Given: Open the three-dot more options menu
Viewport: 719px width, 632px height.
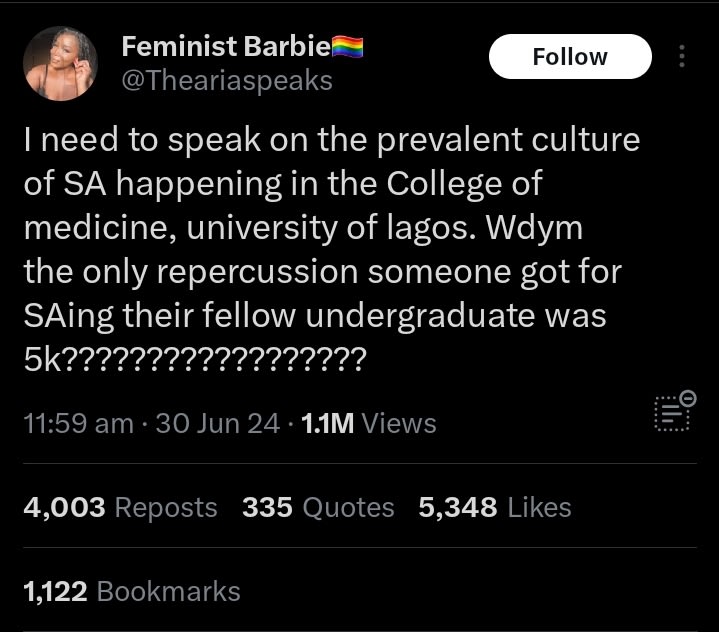Looking at the screenshot, I should (682, 56).
